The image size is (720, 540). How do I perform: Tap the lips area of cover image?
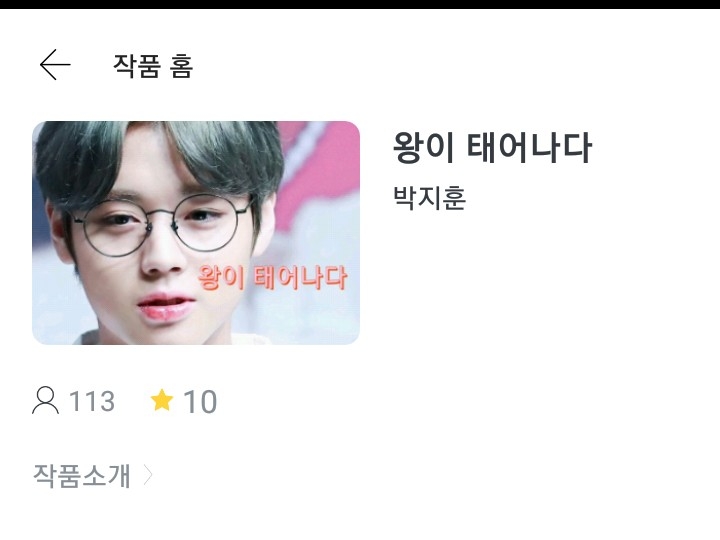click(x=166, y=306)
